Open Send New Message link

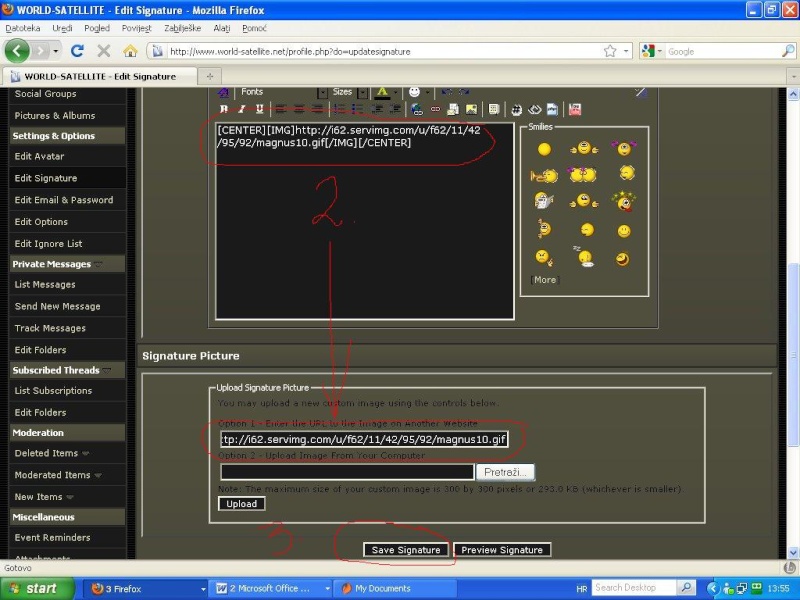[x=57, y=307]
